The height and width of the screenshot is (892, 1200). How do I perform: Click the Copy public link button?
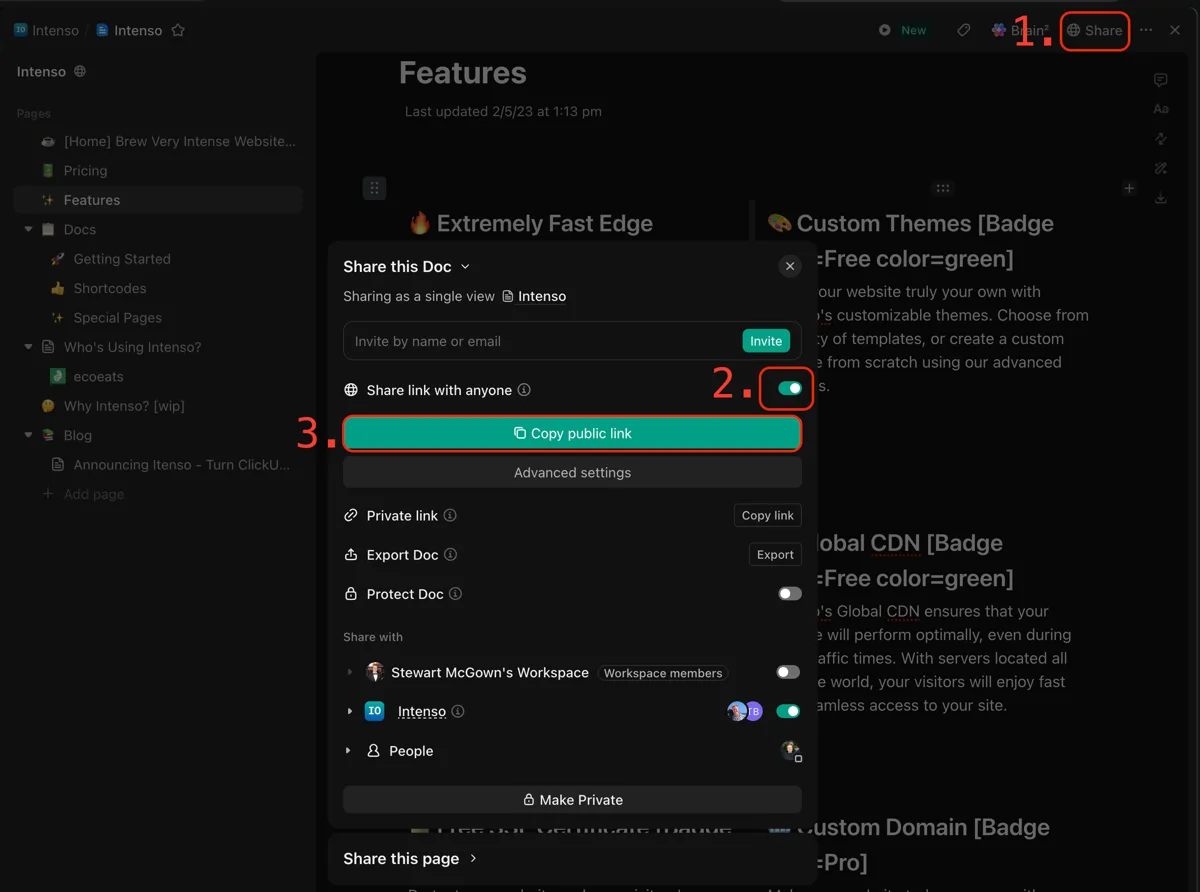click(572, 434)
